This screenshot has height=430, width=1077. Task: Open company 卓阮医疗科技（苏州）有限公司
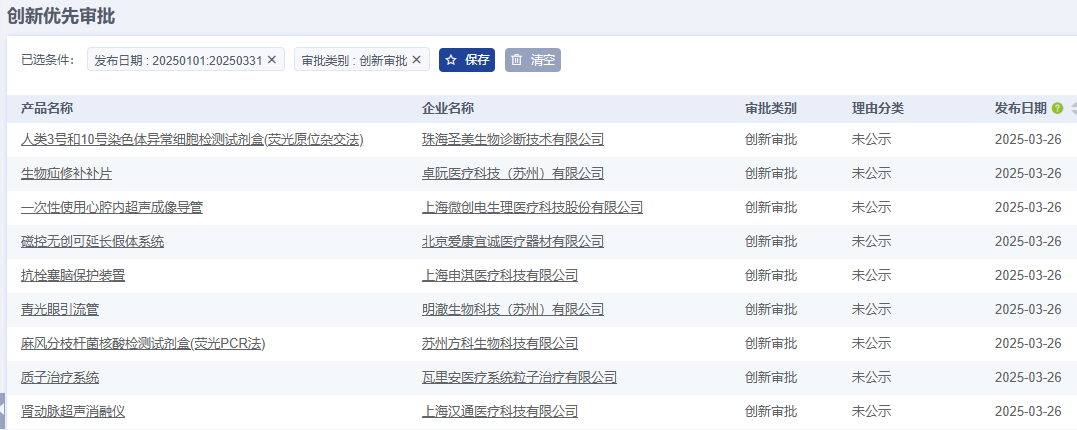pyautogui.click(x=513, y=174)
